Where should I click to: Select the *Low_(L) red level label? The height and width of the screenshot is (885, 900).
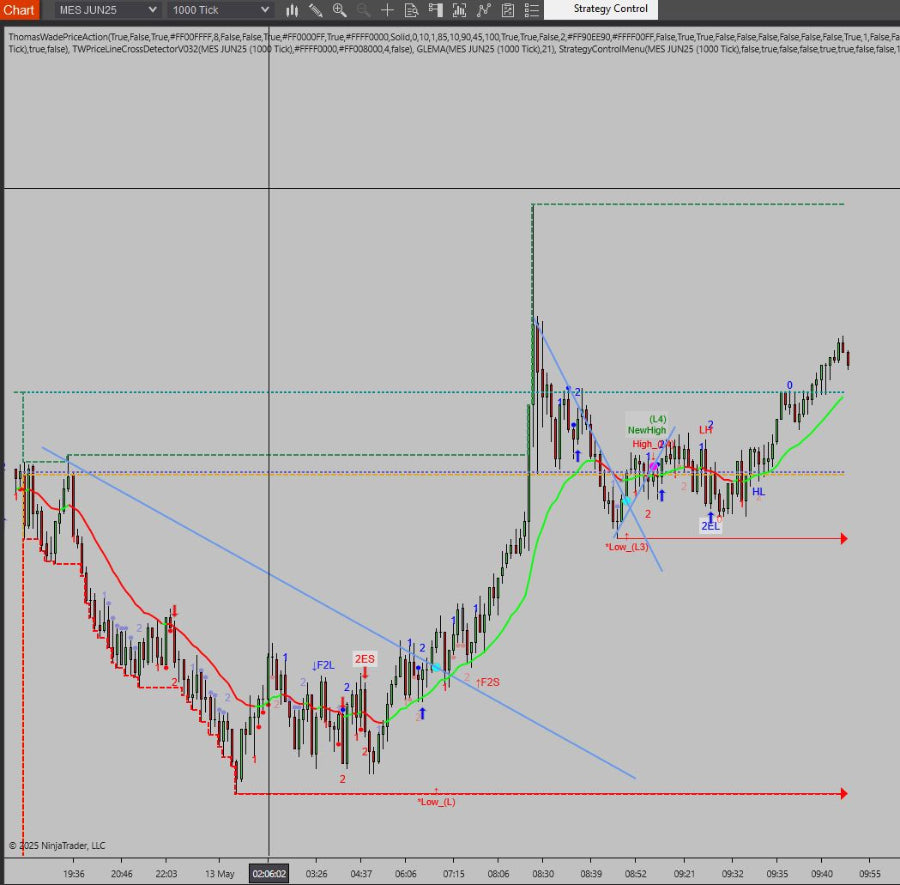pyautogui.click(x=436, y=802)
